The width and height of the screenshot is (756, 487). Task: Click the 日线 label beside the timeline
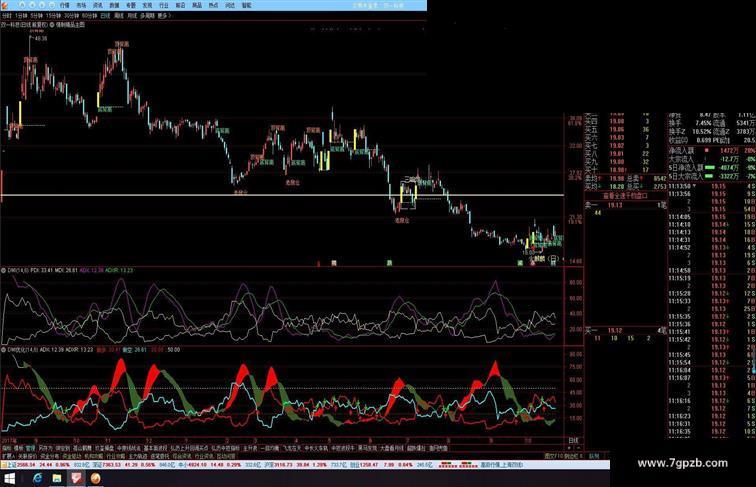tap(573, 441)
